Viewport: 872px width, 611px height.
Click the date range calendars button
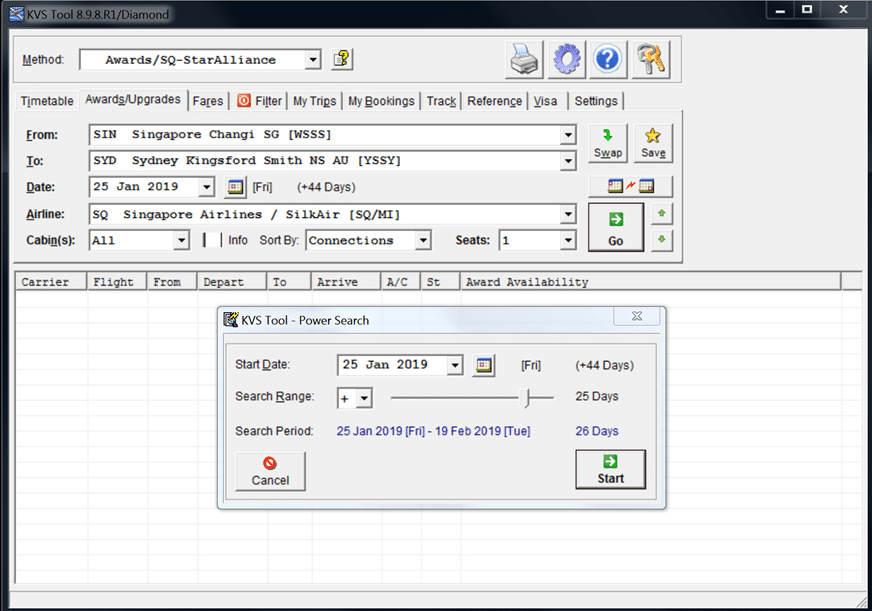click(x=631, y=186)
